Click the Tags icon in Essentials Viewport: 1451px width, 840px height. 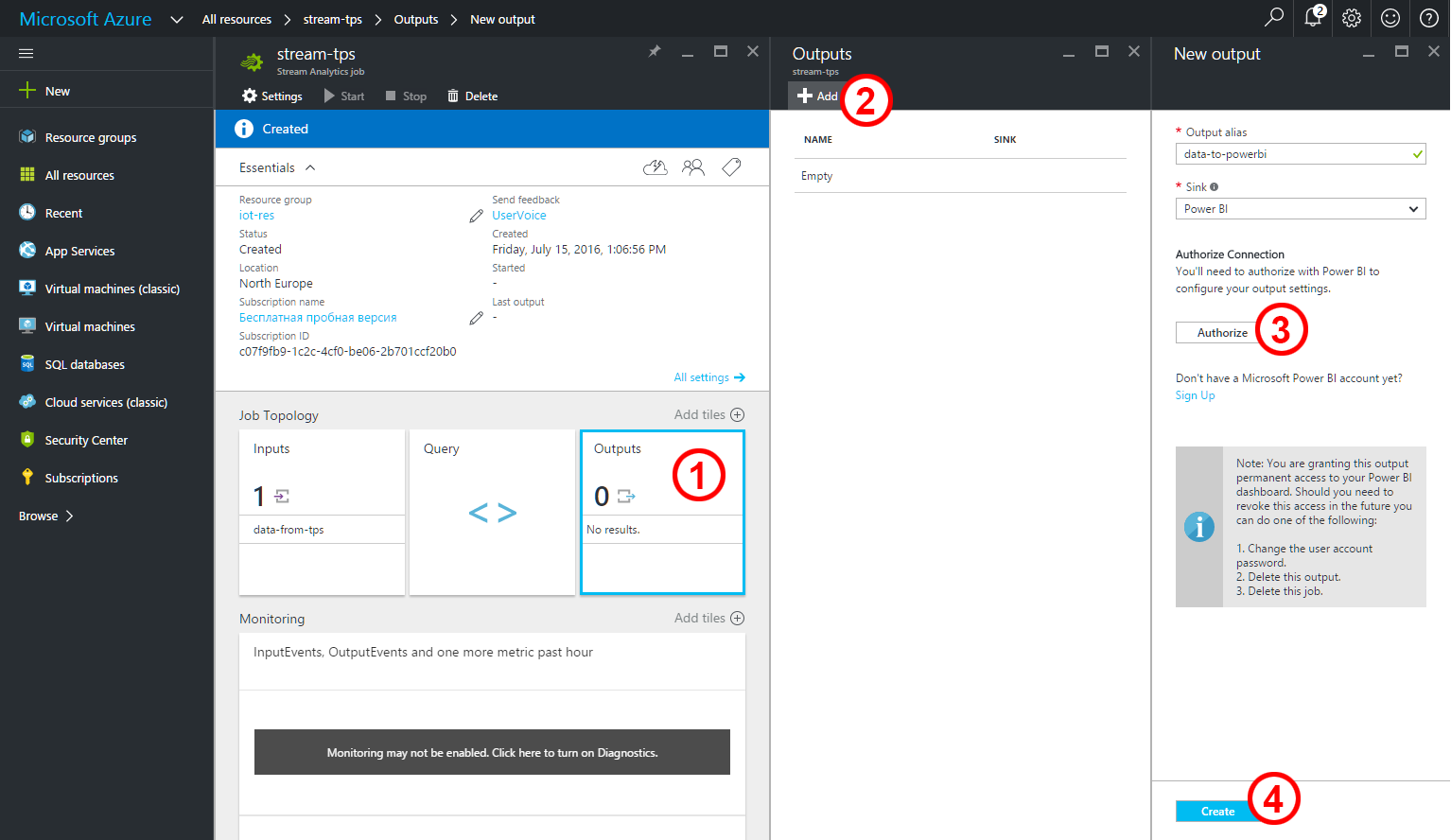click(731, 167)
